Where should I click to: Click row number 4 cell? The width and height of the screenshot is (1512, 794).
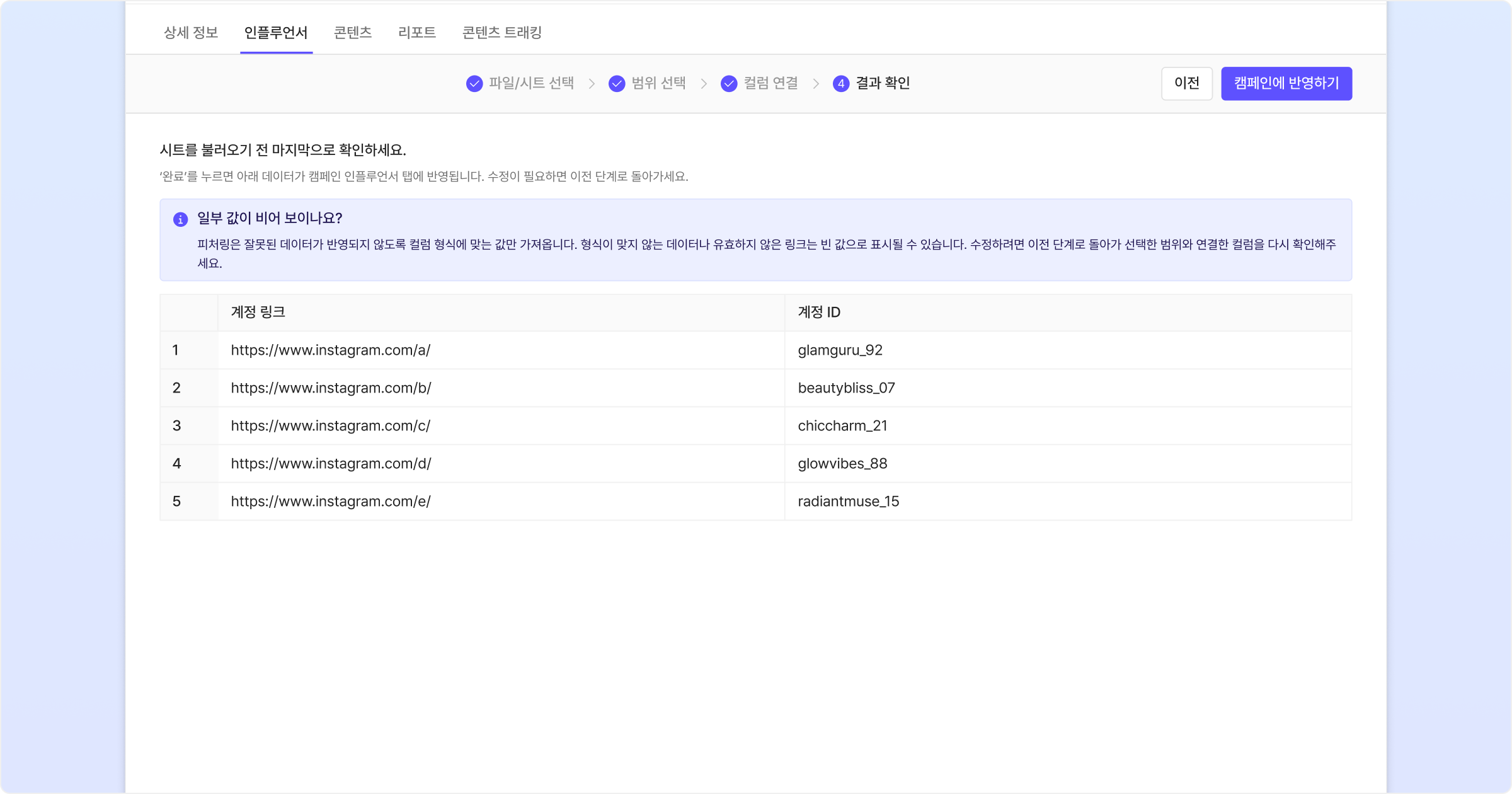coord(189,464)
